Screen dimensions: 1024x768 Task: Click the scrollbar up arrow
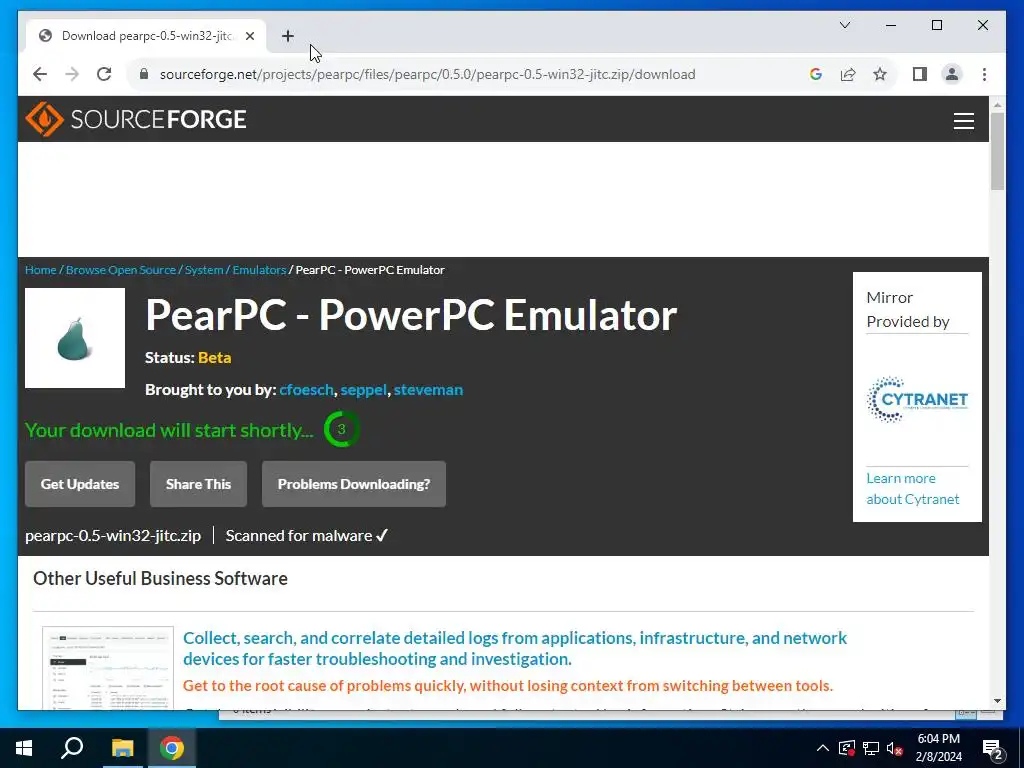coord(997,104)
